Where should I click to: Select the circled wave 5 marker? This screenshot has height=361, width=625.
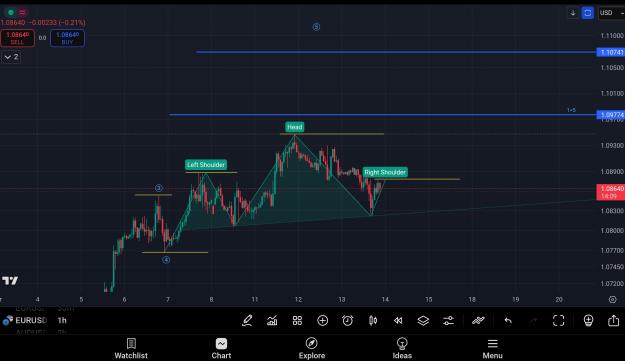point(316,27)
